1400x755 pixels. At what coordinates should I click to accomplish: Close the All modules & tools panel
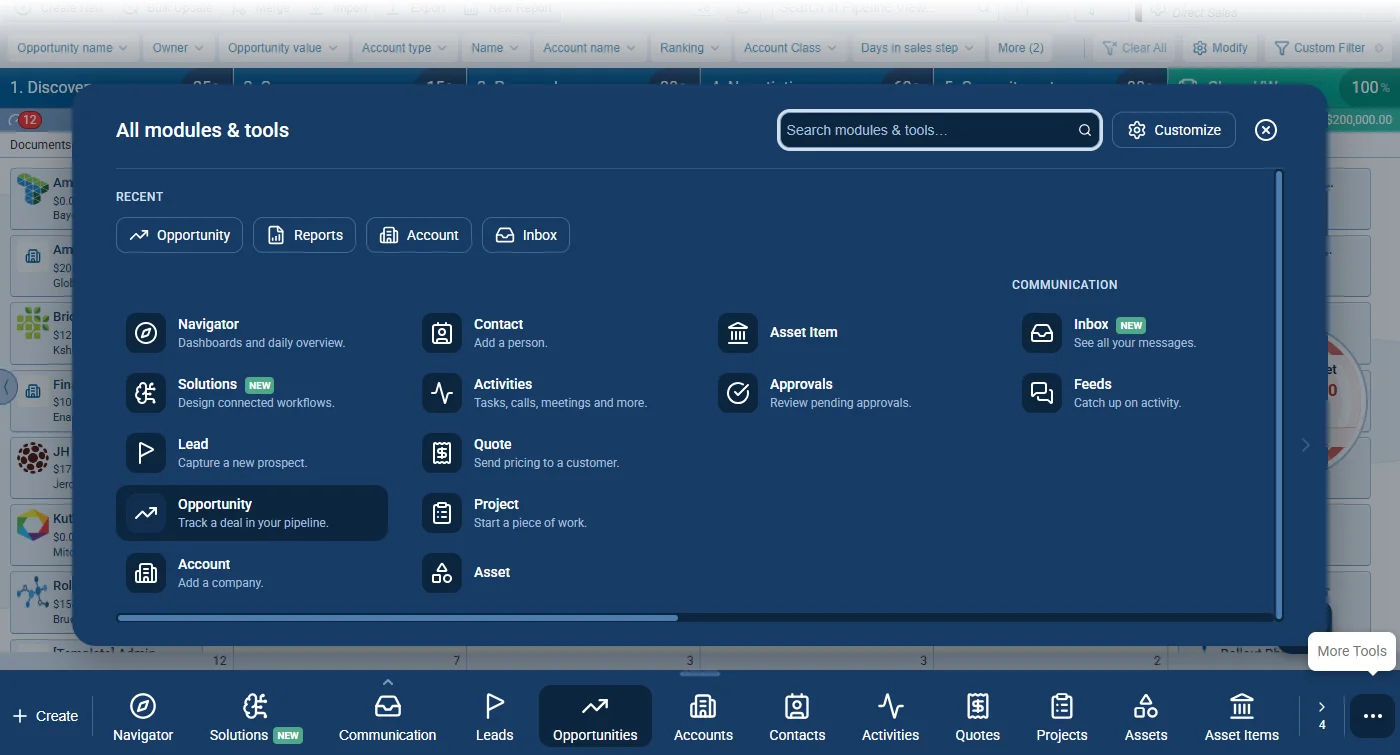click(1266, 130)
